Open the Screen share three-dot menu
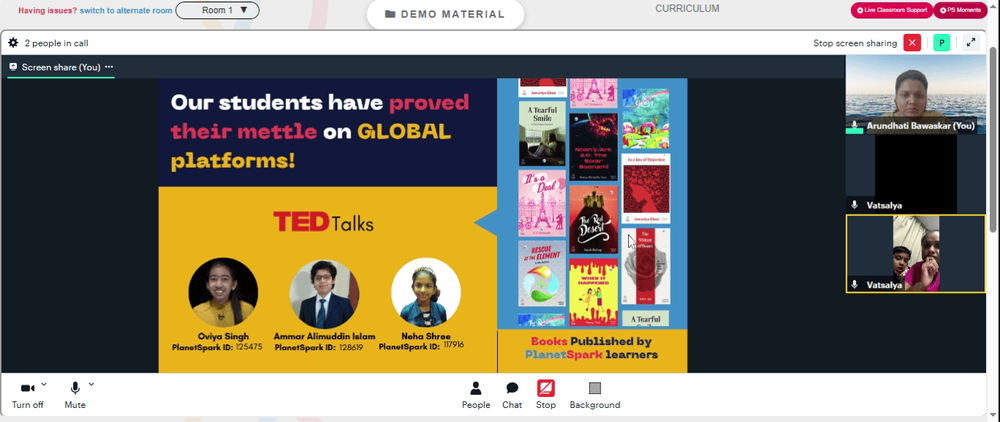This screenshot has height=422, width=1000. point(109,67)
